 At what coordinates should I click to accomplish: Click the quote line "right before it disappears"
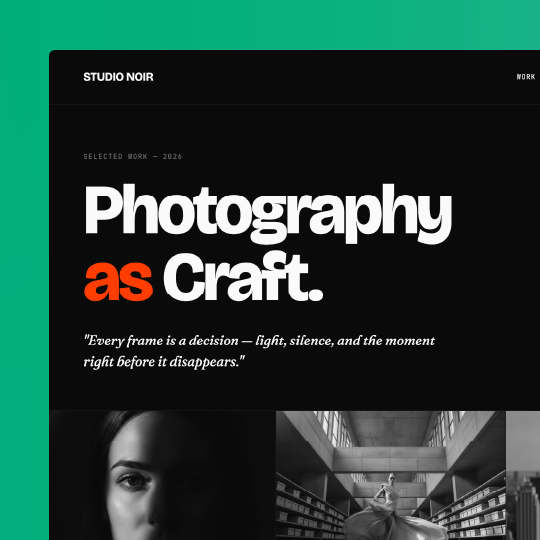tap(164, 362)
